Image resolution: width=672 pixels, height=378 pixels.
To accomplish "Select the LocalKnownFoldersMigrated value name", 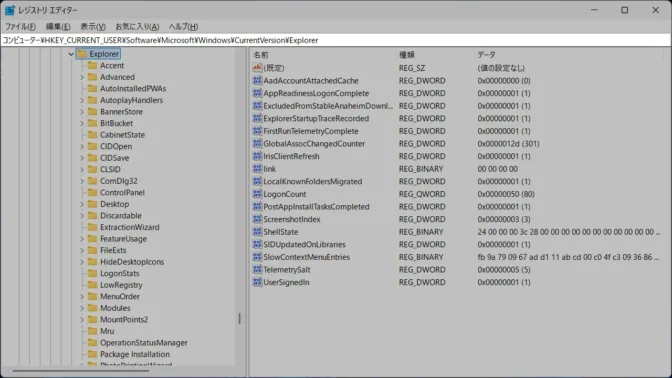I will pyautogui.click(x=313, y=181).
